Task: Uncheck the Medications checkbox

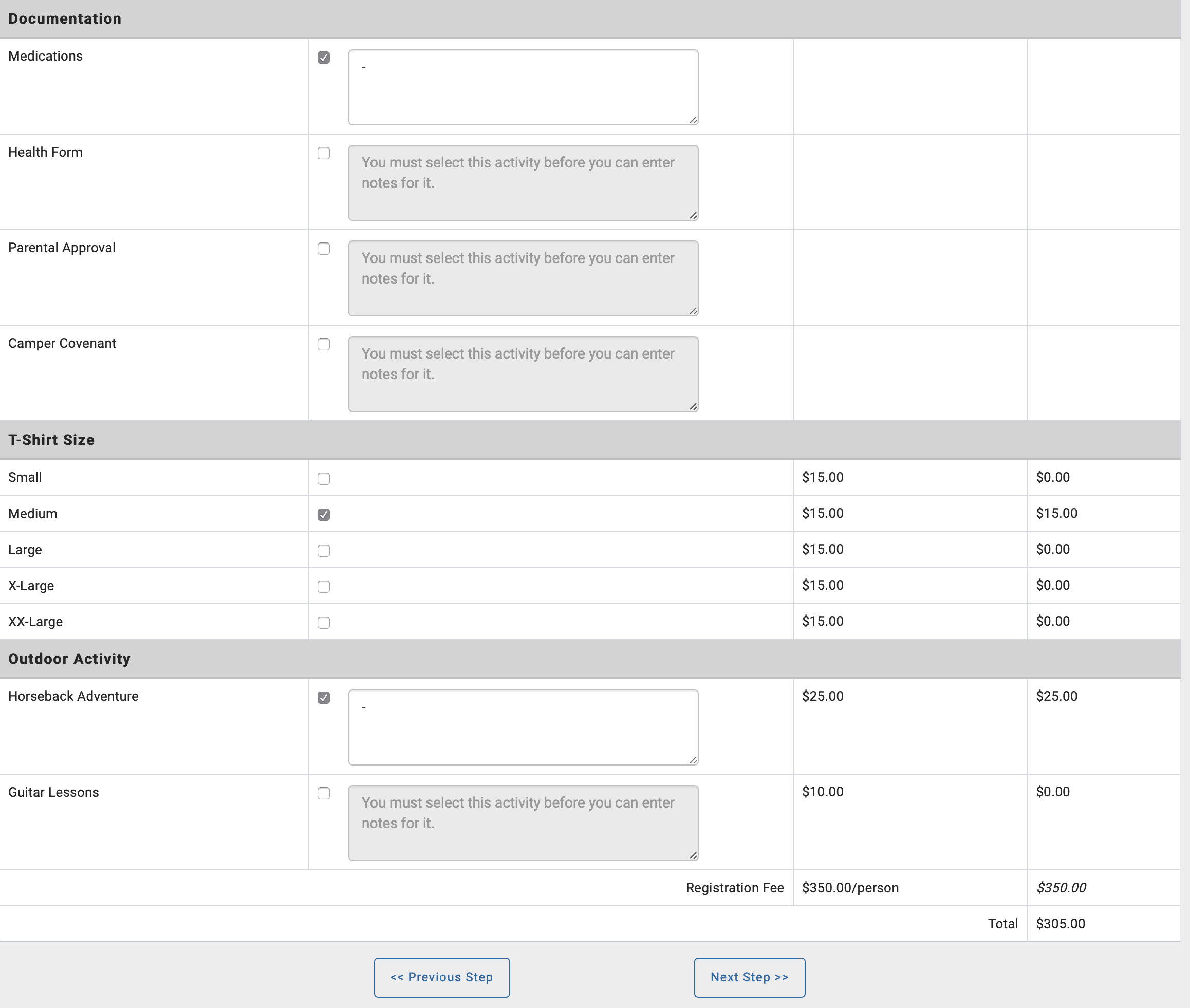Action: (x=324, y=58)
